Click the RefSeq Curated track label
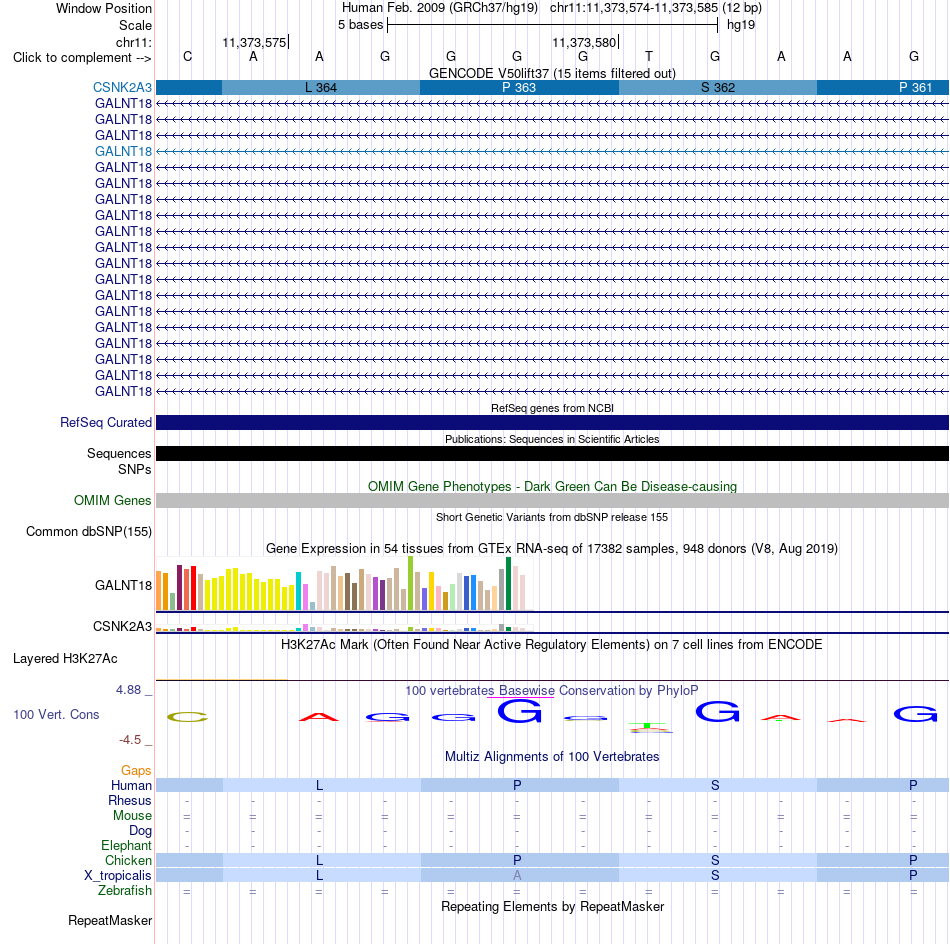The width and height of the screenshot is (950, 944). (105, 422)
